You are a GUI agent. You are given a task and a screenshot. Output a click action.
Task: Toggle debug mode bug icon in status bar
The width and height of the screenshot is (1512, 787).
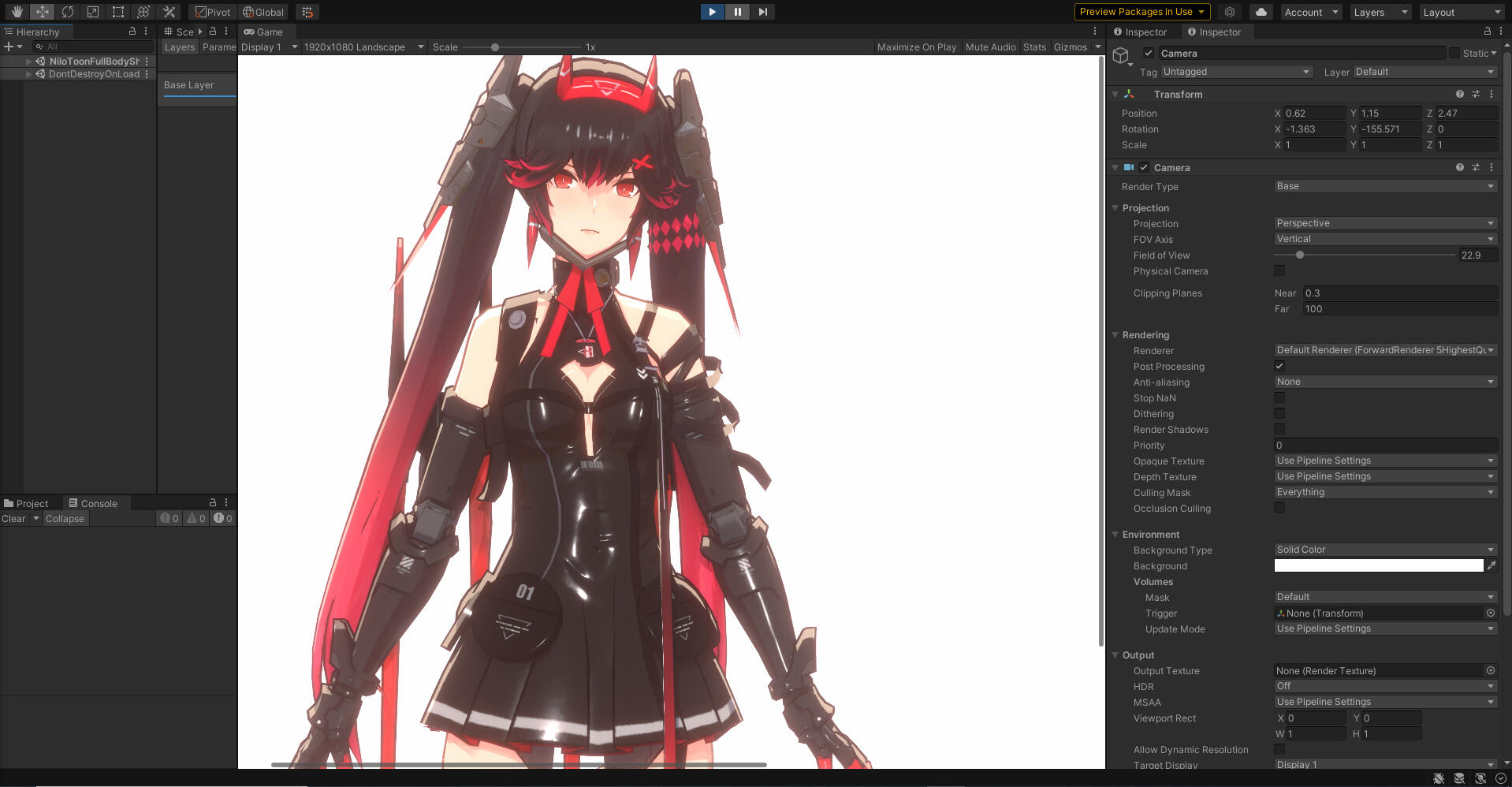(x=1439, y=778)
